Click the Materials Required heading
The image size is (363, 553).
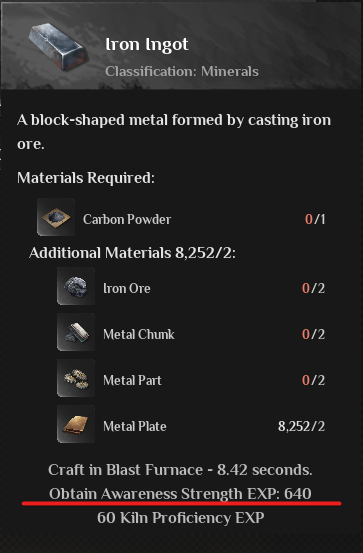click(x=86, y=178)
